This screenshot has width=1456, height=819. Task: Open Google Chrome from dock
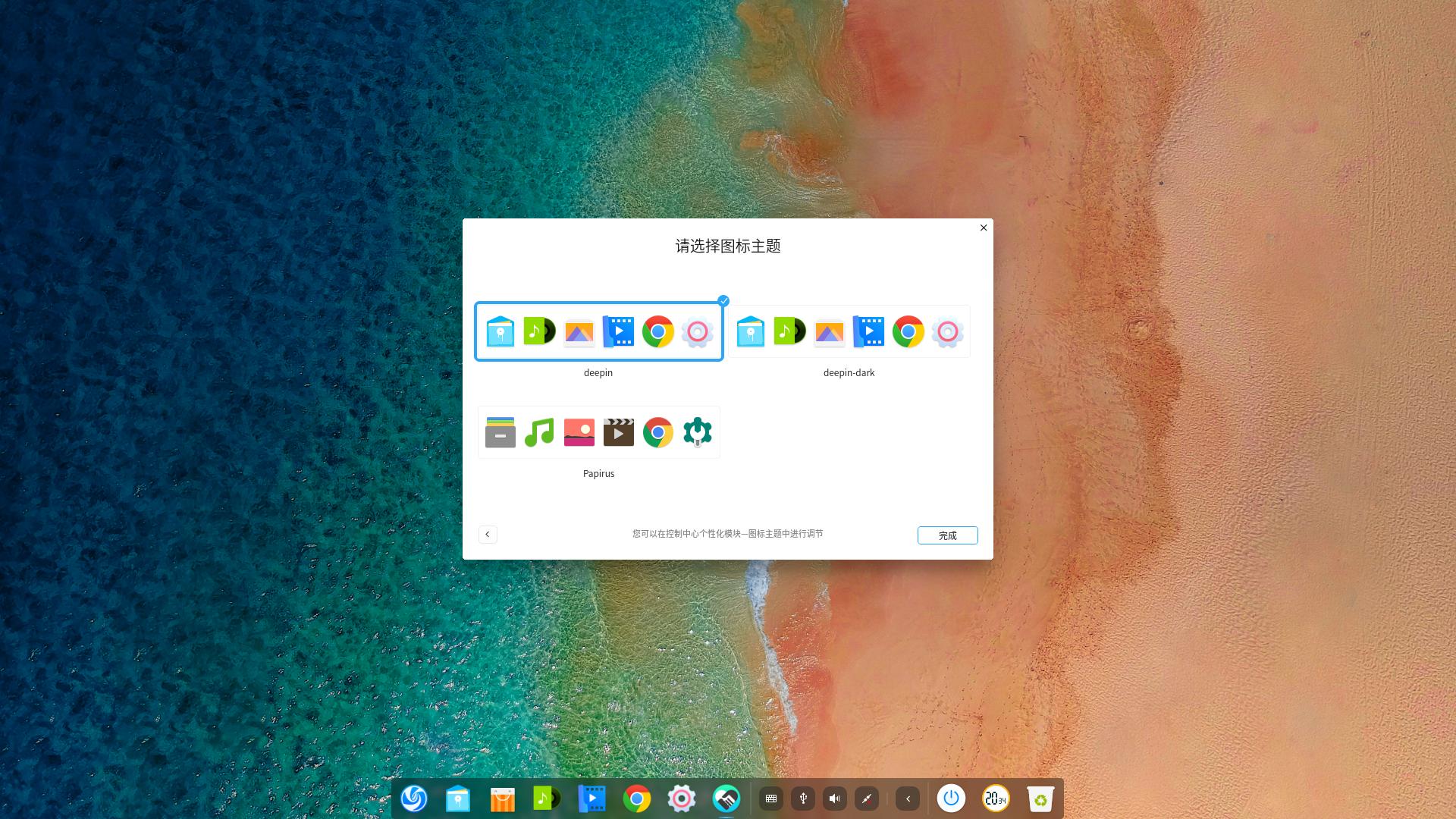(x=636, y=799)
